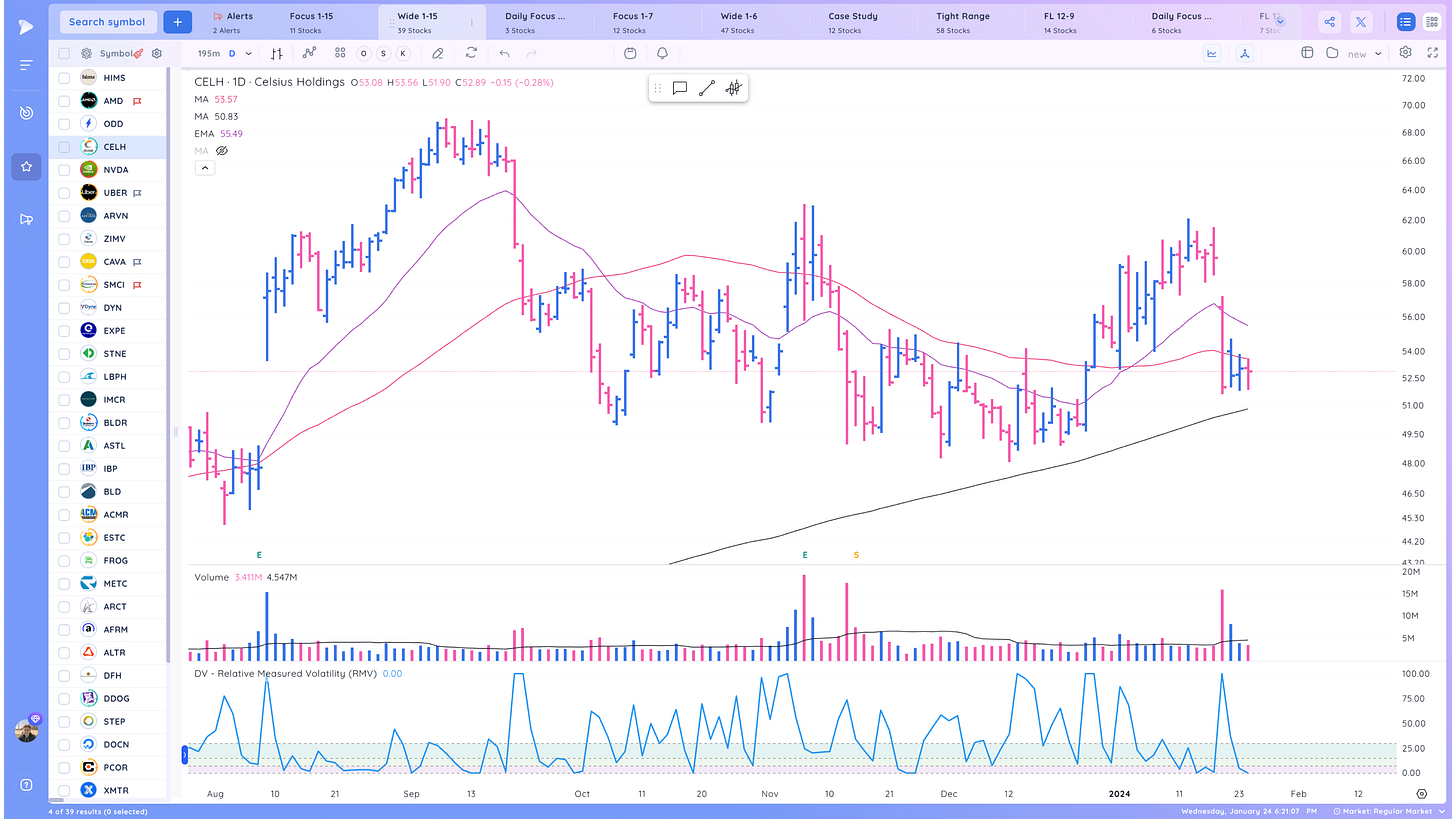Open the folder icon beside new
This screenshot has height=819, width=1456.
(1332, 53)
